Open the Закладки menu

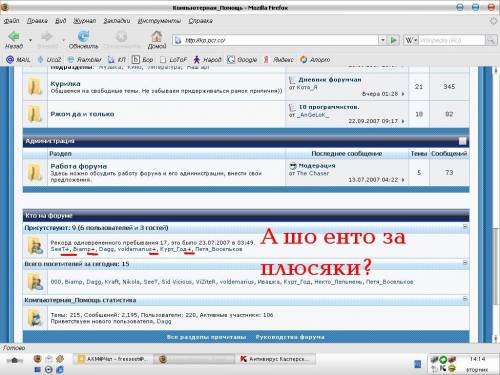point(117,21)
